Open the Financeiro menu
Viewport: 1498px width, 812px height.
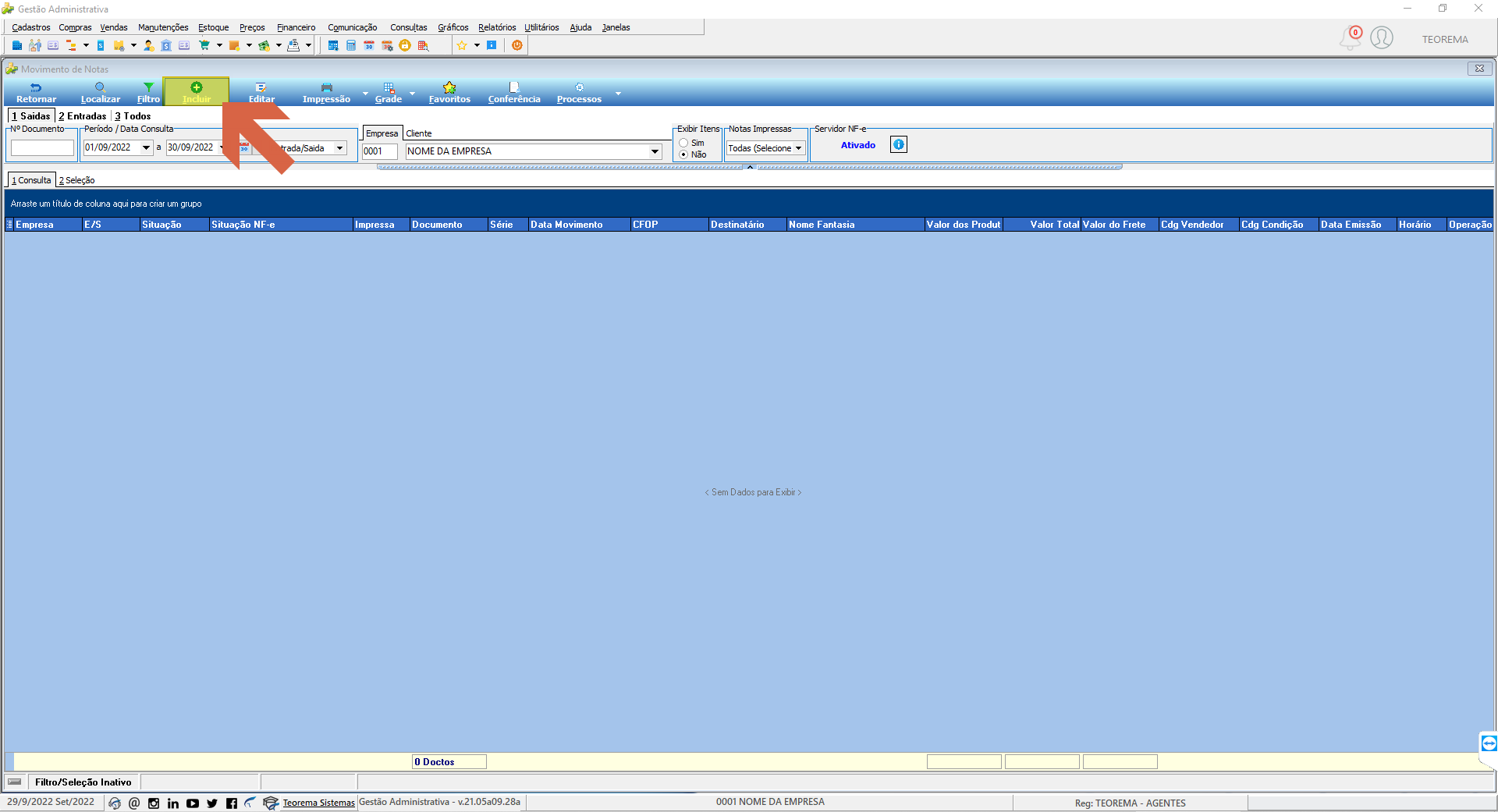pyautogui.click(x=296, y=27)
